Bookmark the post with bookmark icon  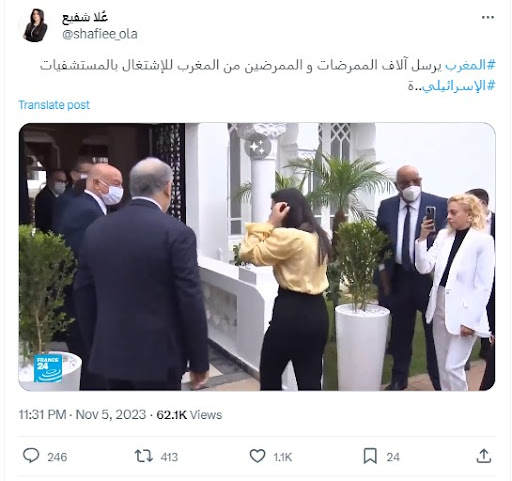coord(370,456)
